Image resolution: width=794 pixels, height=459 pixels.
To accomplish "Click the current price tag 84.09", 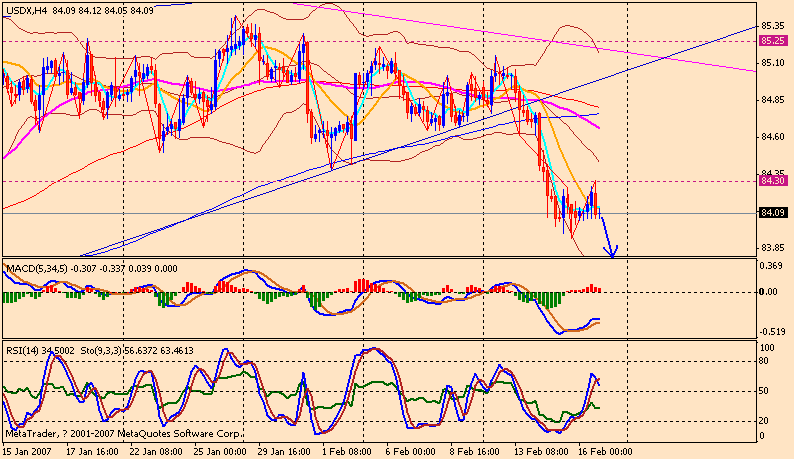I will (773, 213).
